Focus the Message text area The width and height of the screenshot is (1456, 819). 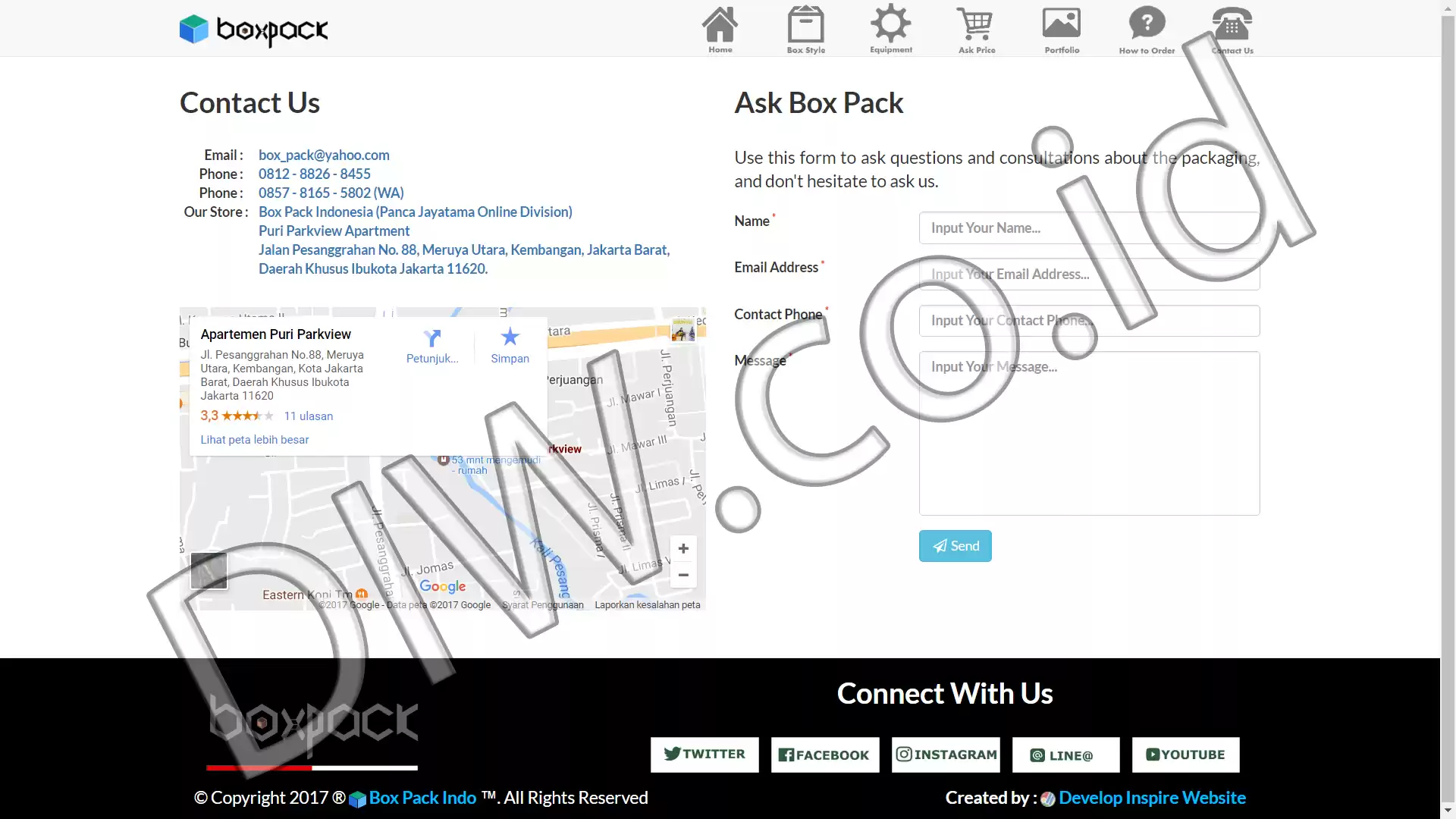1089,433
